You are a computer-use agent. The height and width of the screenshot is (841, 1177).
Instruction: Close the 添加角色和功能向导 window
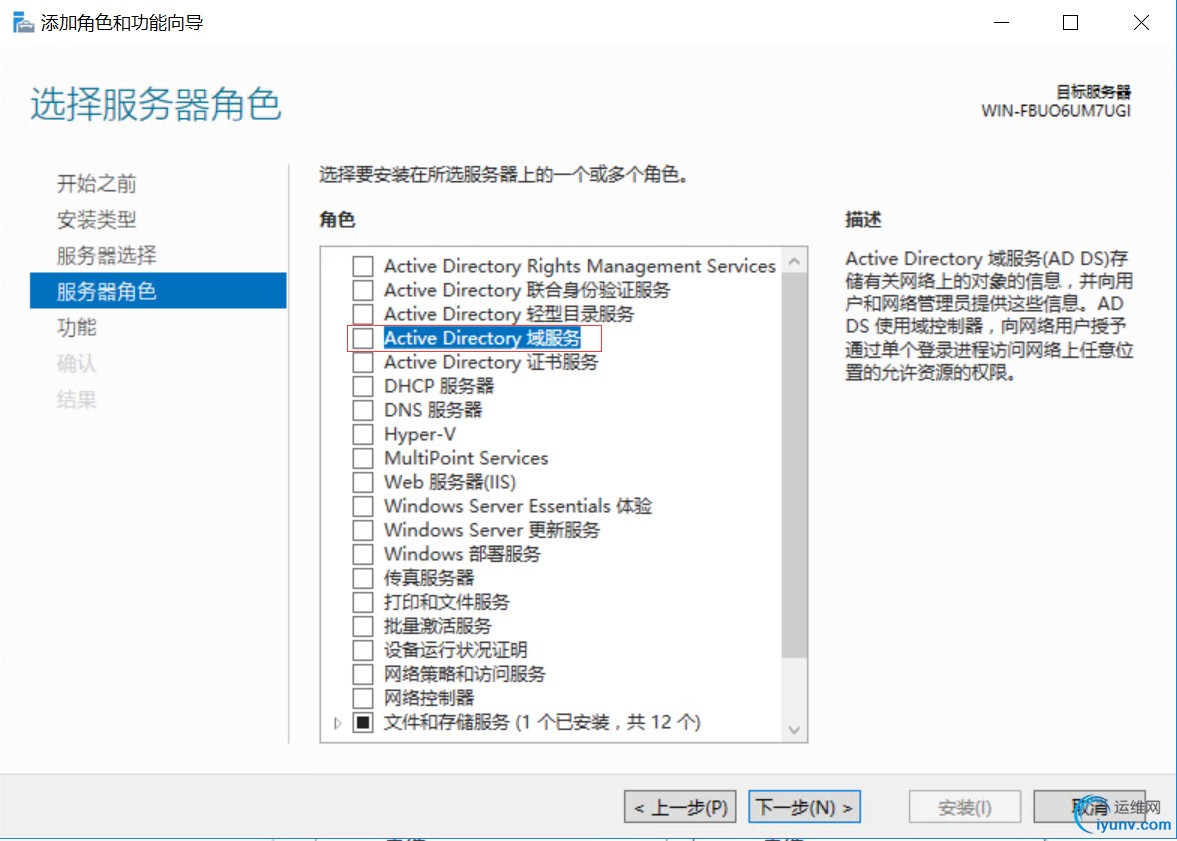coord(1141,23)
